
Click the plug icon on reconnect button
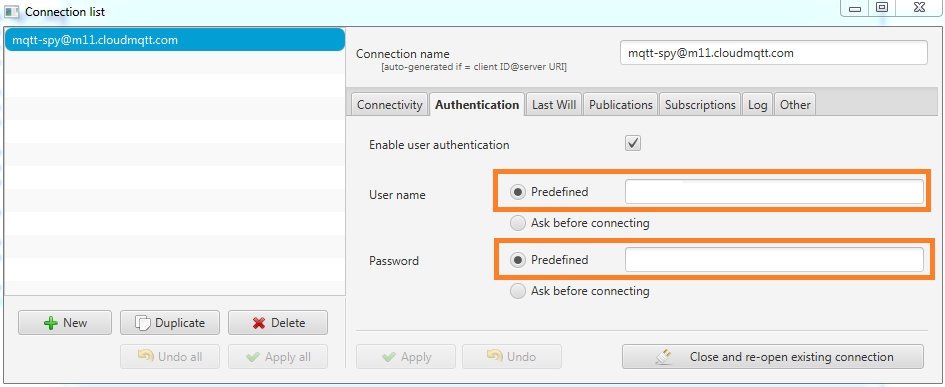661,357
